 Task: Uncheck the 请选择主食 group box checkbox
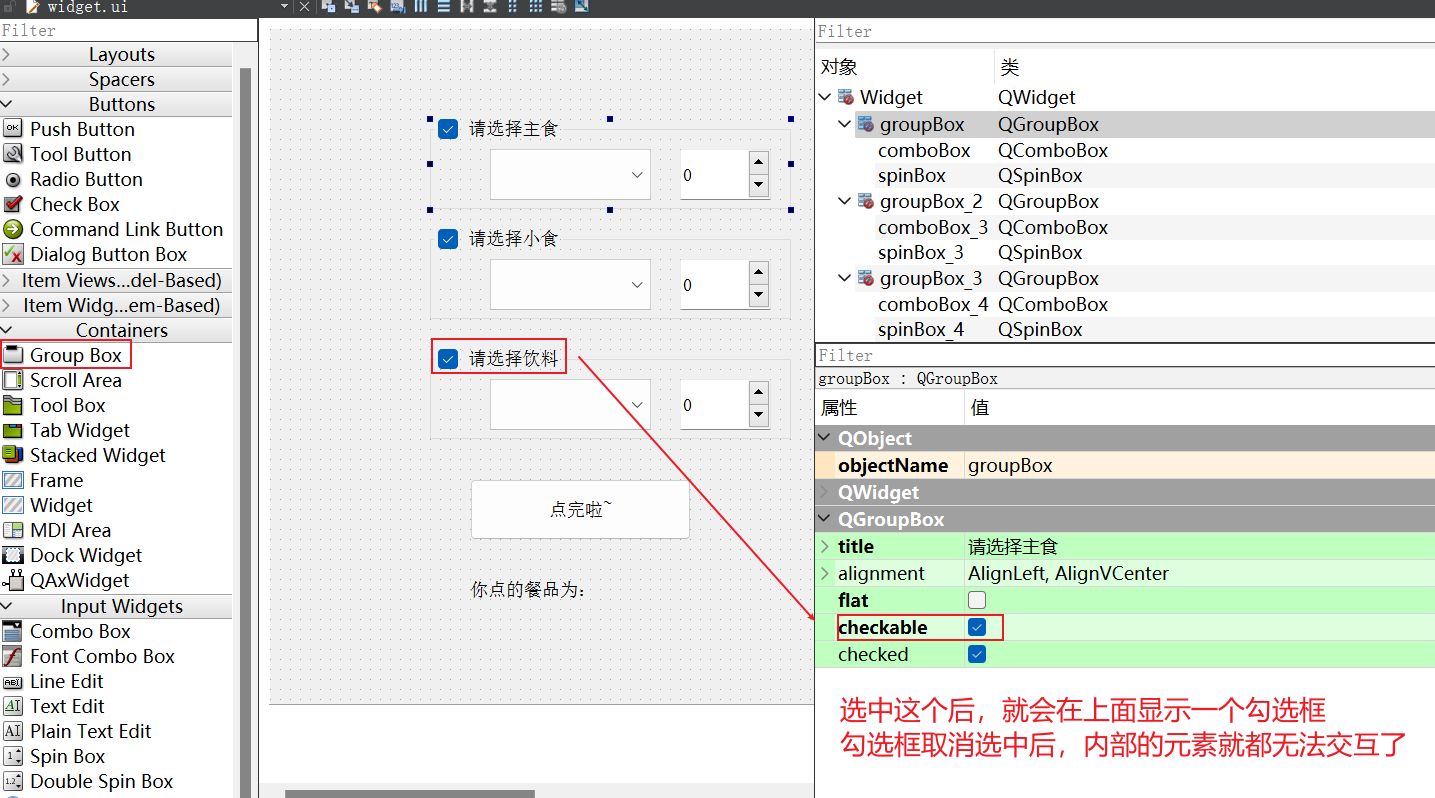(448, 129)
